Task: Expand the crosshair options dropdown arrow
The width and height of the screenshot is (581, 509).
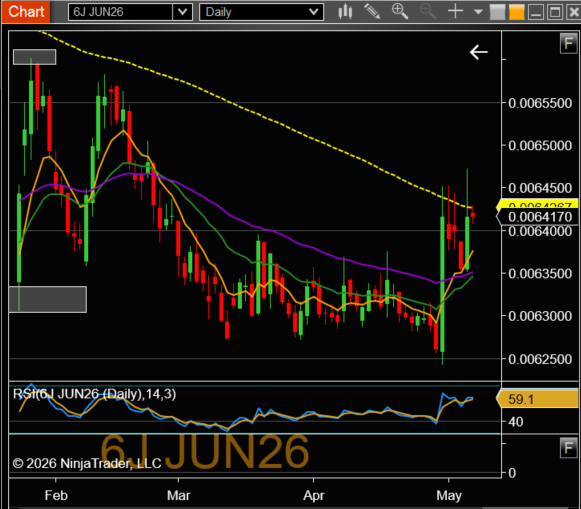Action: [x=478, y=12]
